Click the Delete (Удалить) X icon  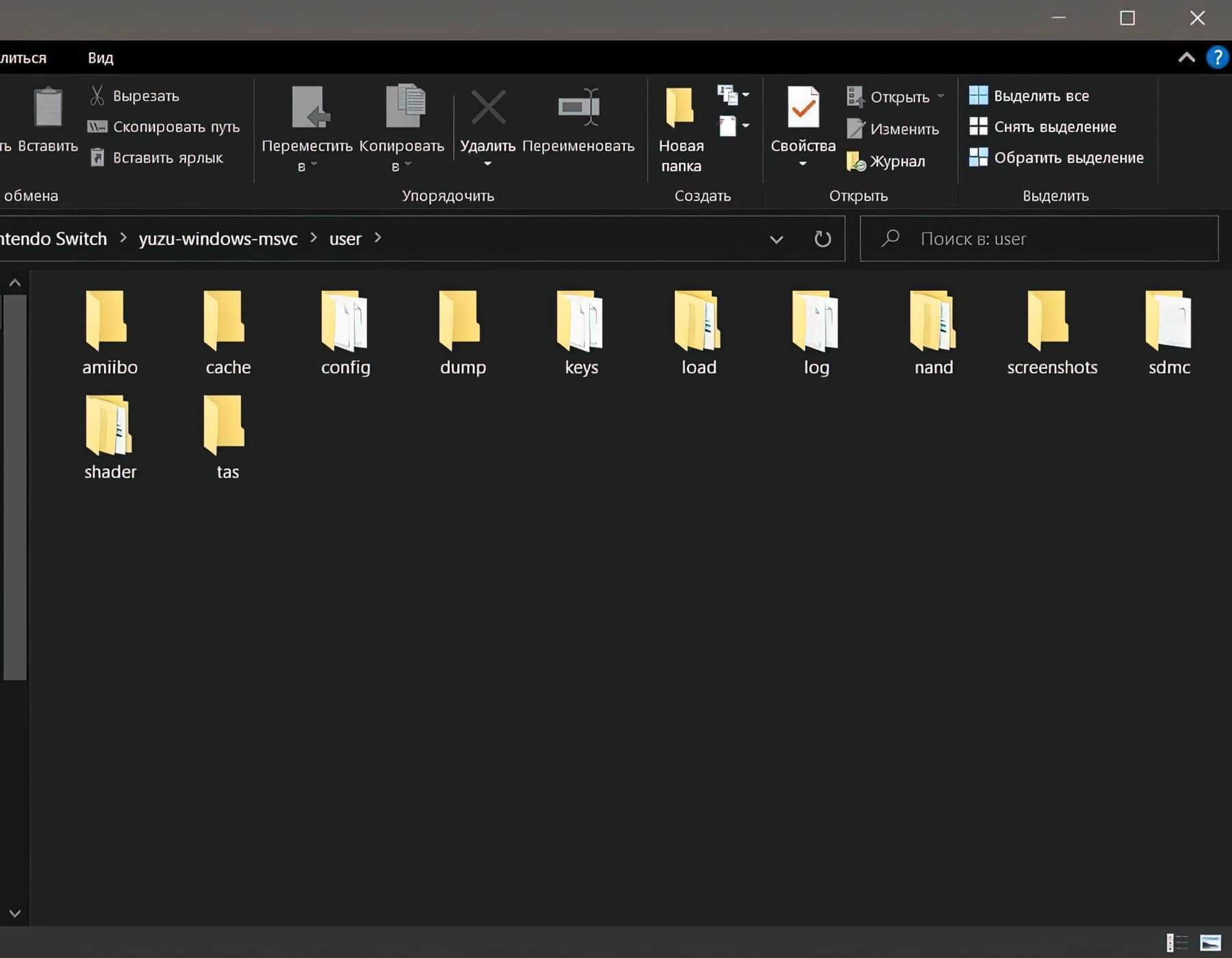tap(488, 109)
